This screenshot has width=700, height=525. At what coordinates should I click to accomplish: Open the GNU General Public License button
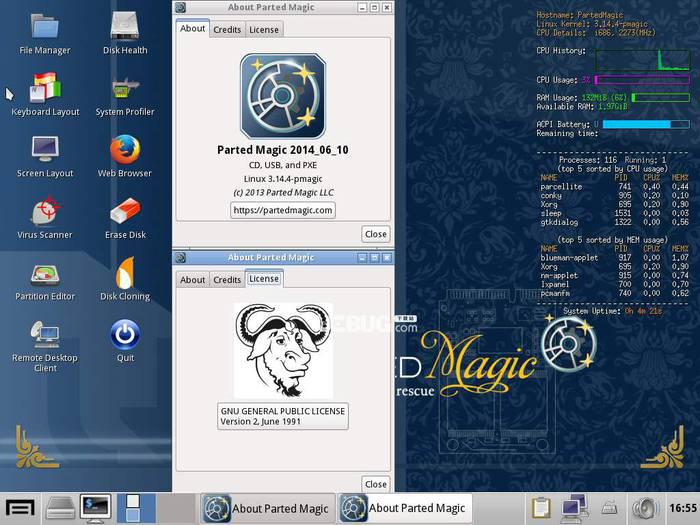pos(283,416)
